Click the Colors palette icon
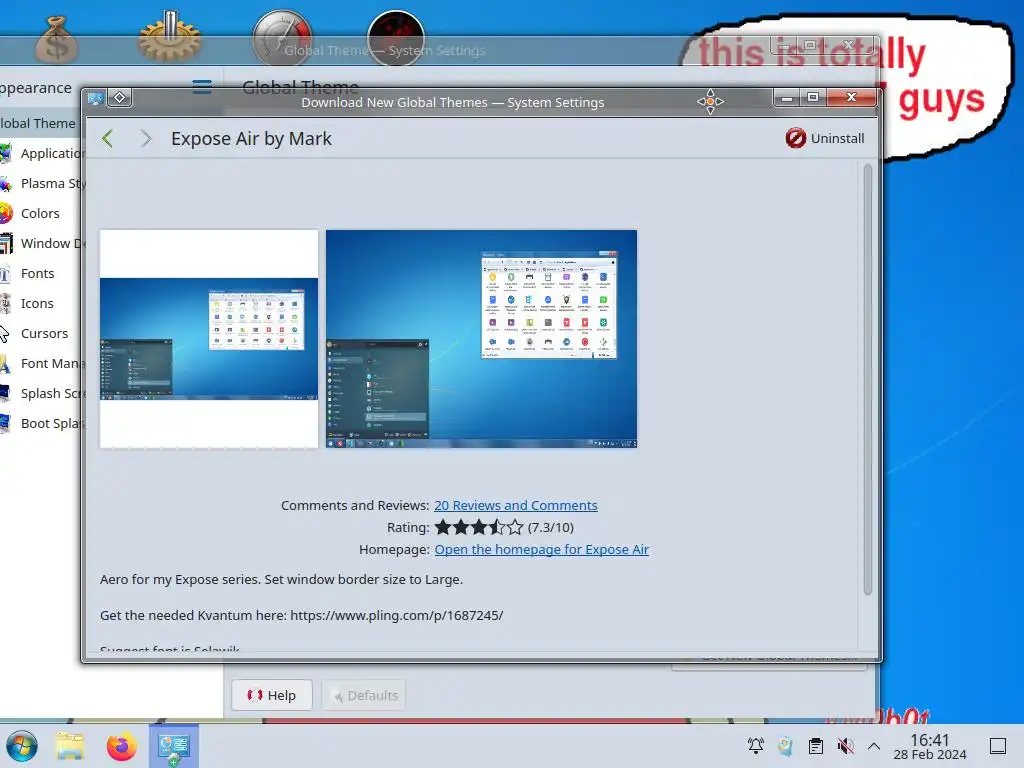The height and width of the screenshot is (768, 1024). [x=5, y=214]
